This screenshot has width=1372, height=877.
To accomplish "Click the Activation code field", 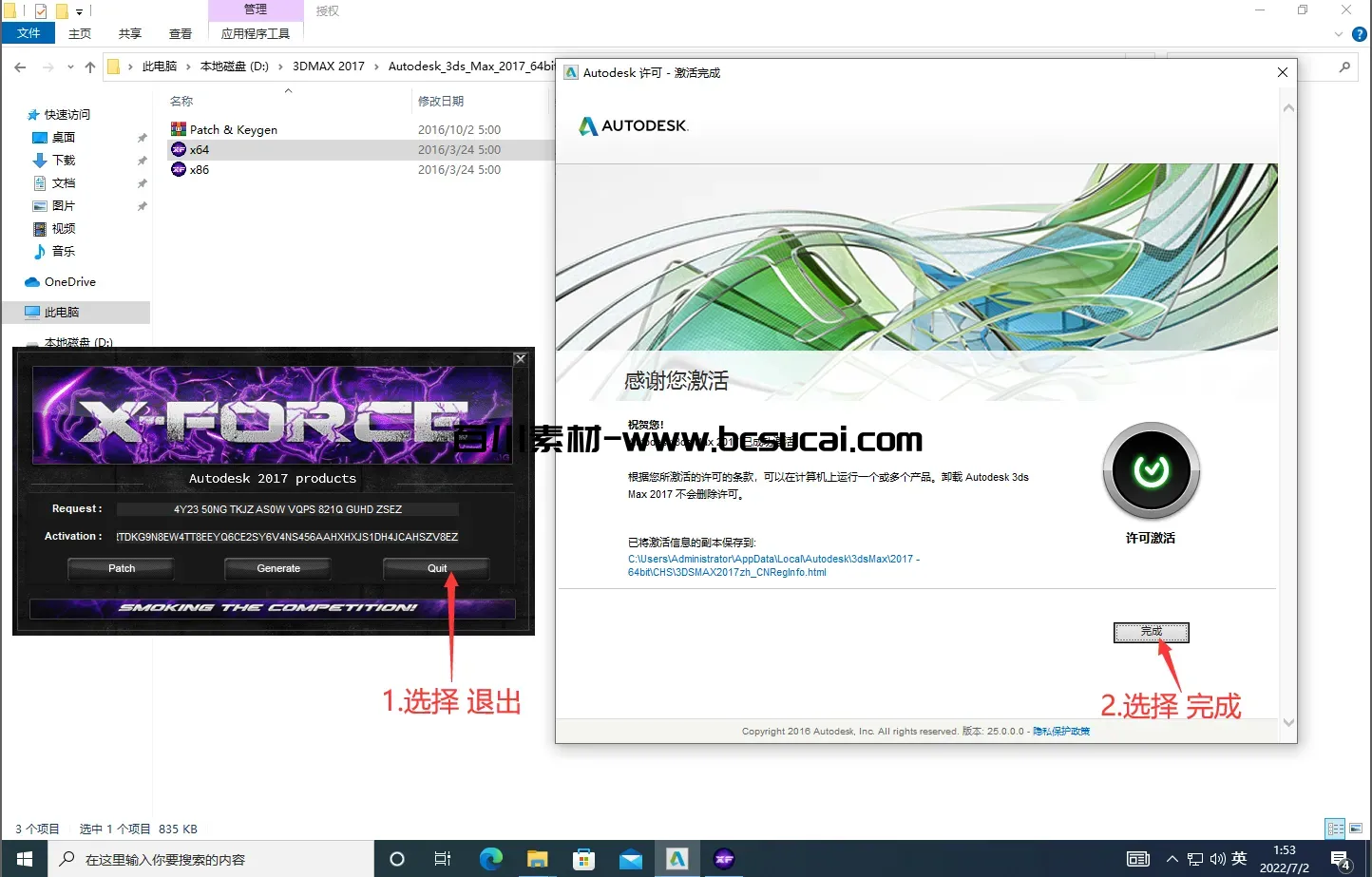I will click(x=287, y=537).
